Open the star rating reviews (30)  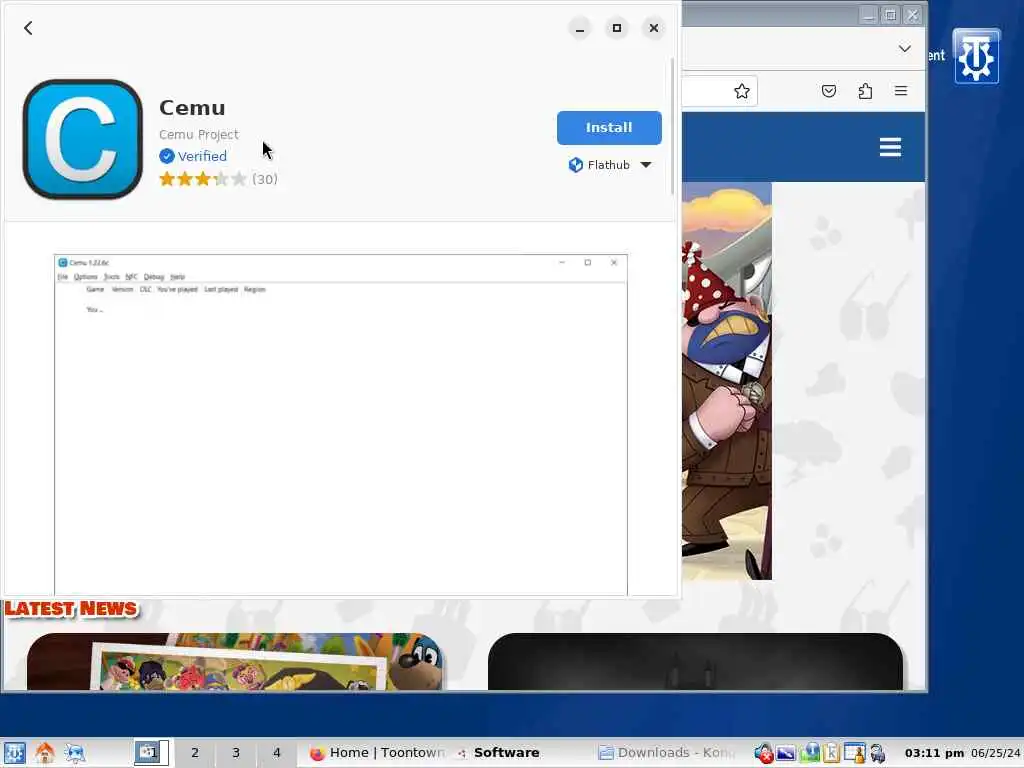click(218, 179)
